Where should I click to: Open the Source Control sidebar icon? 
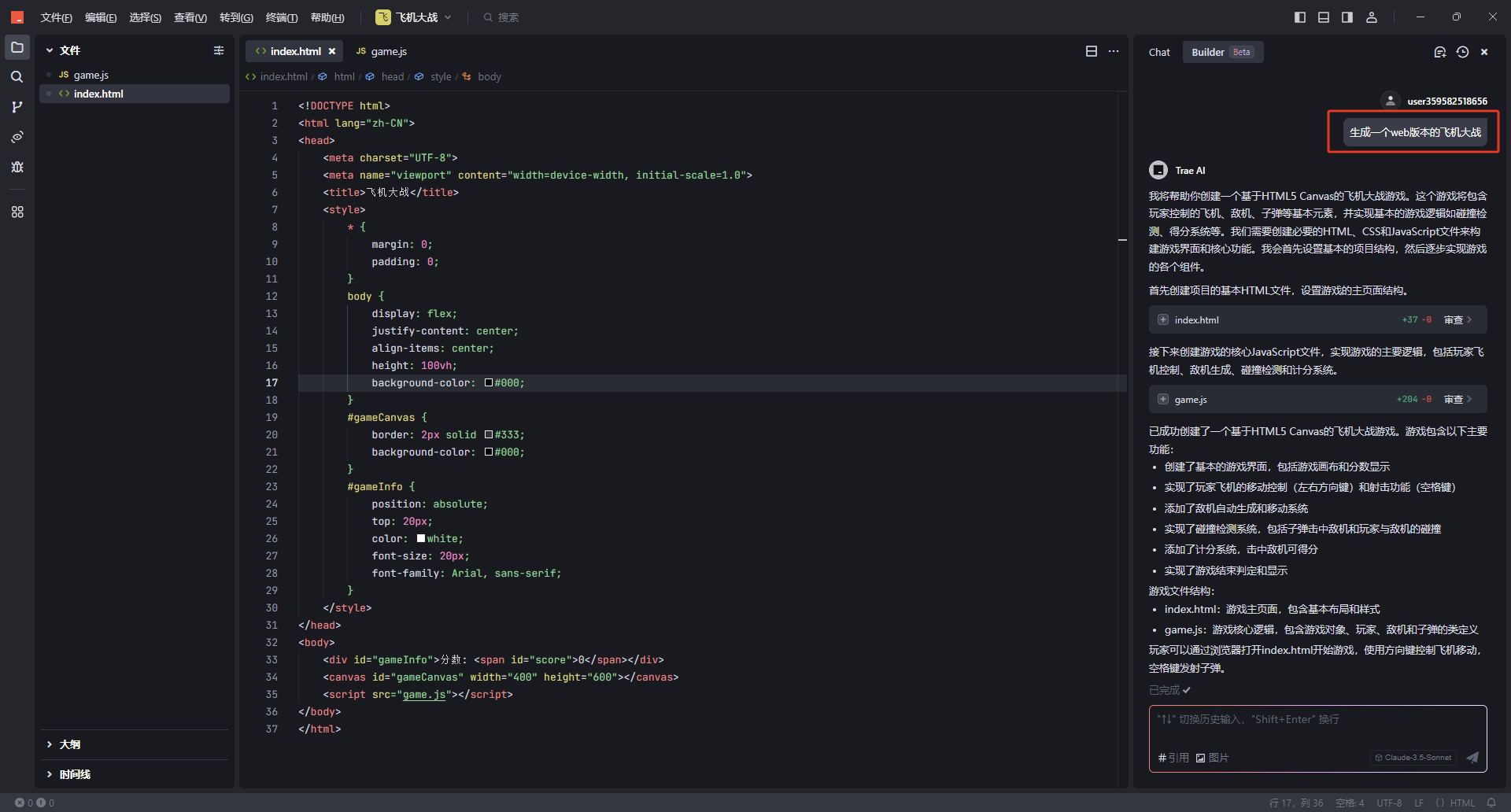coord(17,107)
